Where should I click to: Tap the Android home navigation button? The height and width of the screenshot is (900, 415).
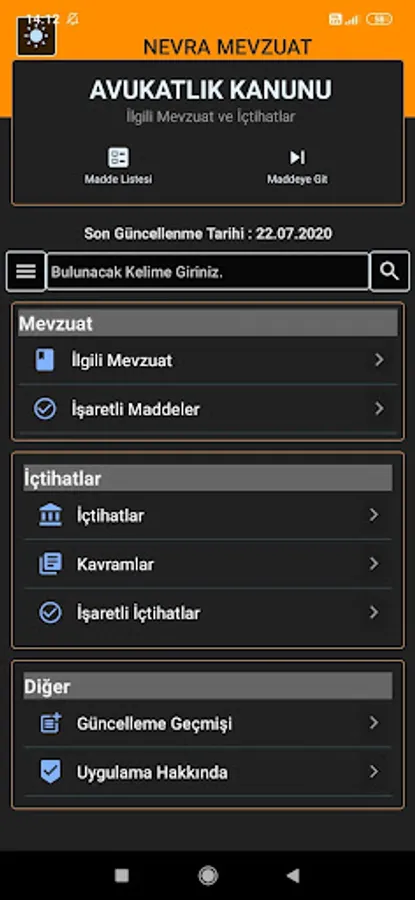pyautogui.click(x=208, y=876)
